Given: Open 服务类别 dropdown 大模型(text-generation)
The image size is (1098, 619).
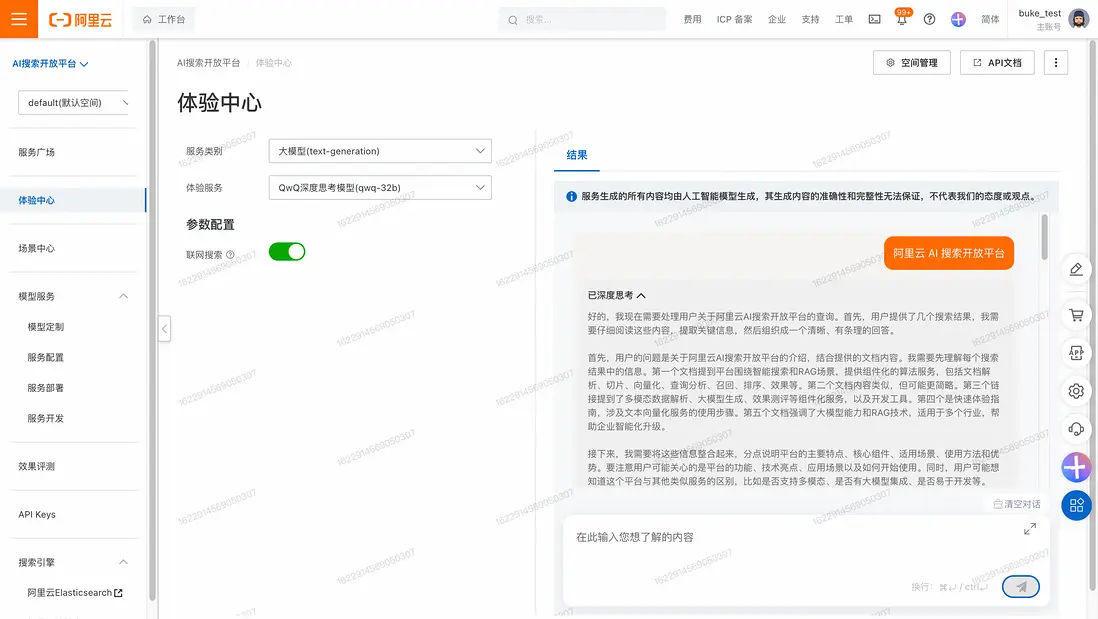Looking at the screenshot, I should (x=380, y=151).
